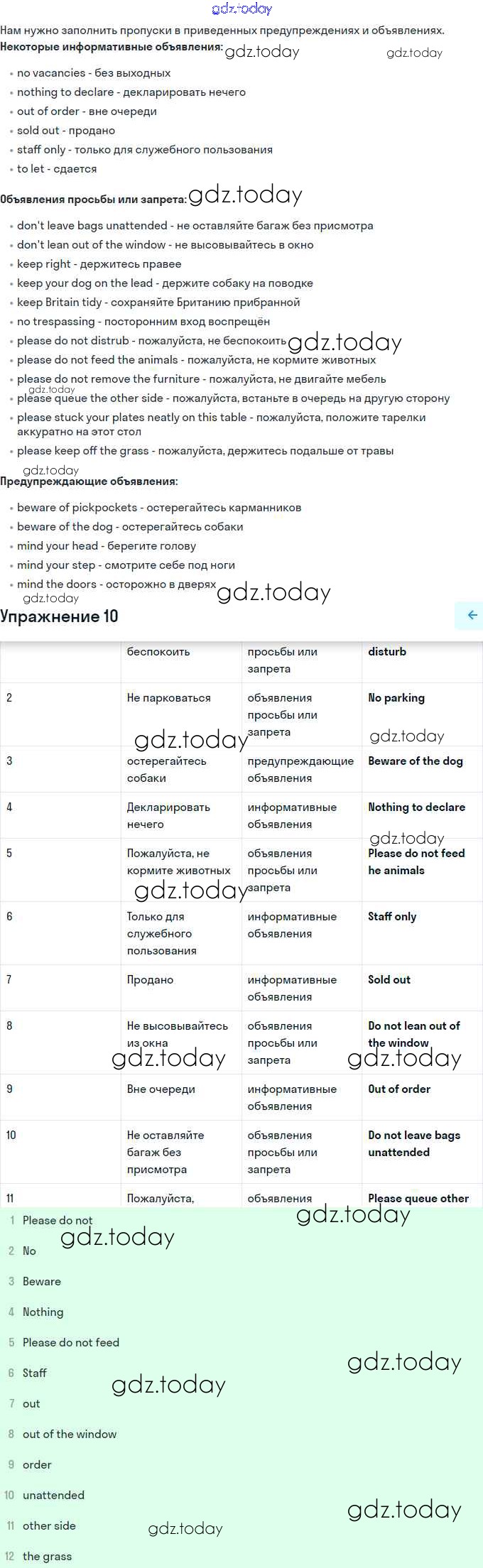Click the 'no vacancies' list item
The image size is (483, 1568).
pos(94,73)
